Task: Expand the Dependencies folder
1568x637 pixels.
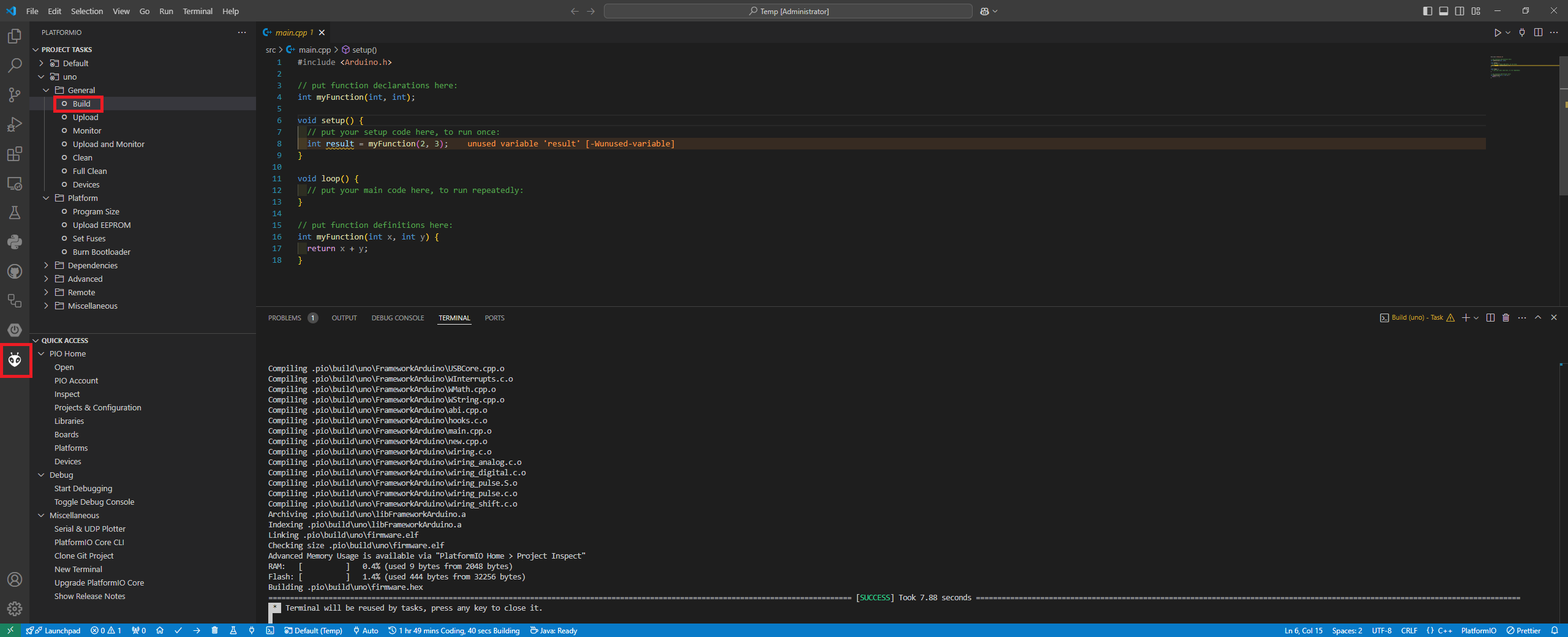Action: 92,265
